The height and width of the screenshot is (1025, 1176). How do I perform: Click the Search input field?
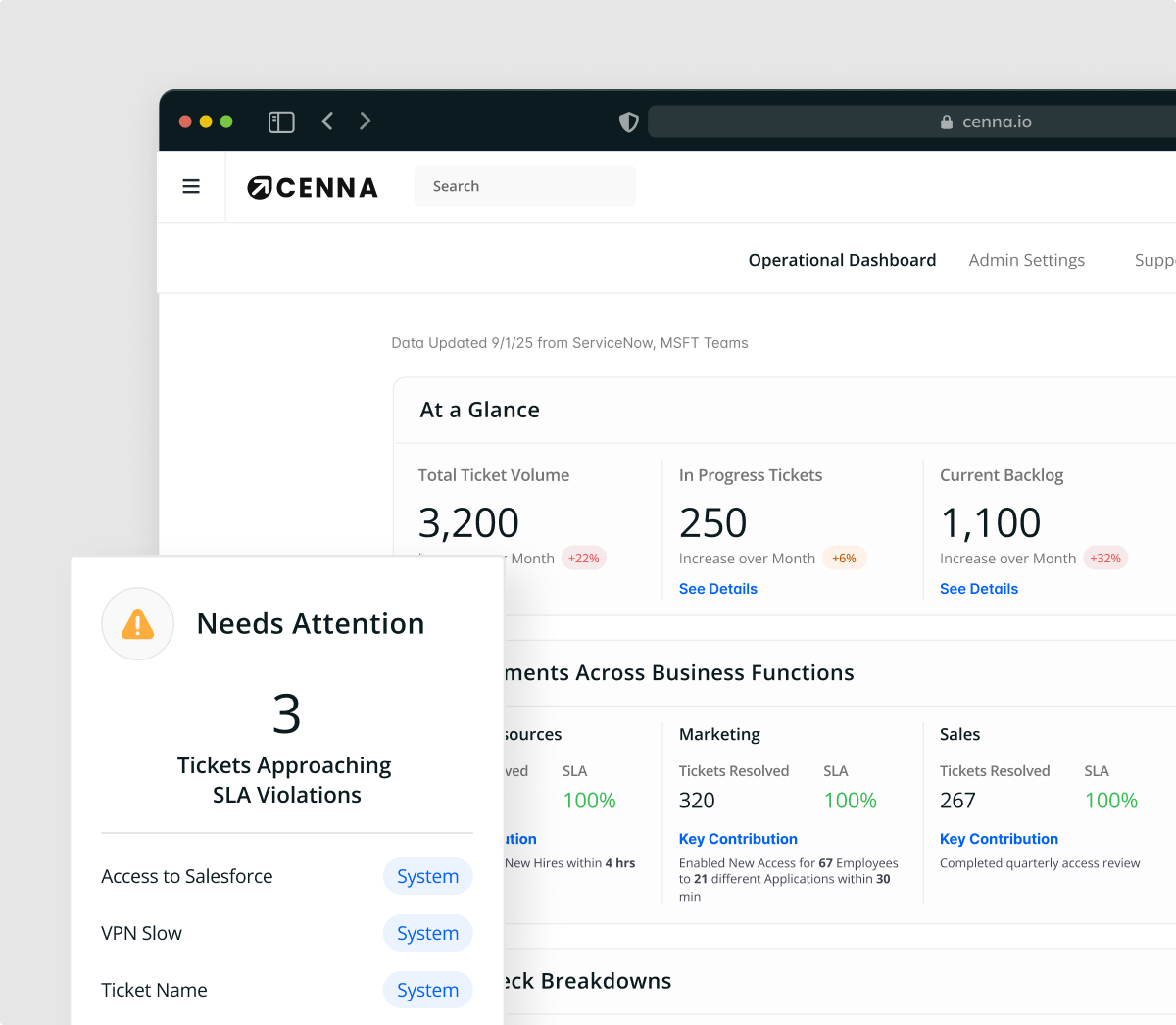point(524,185)
